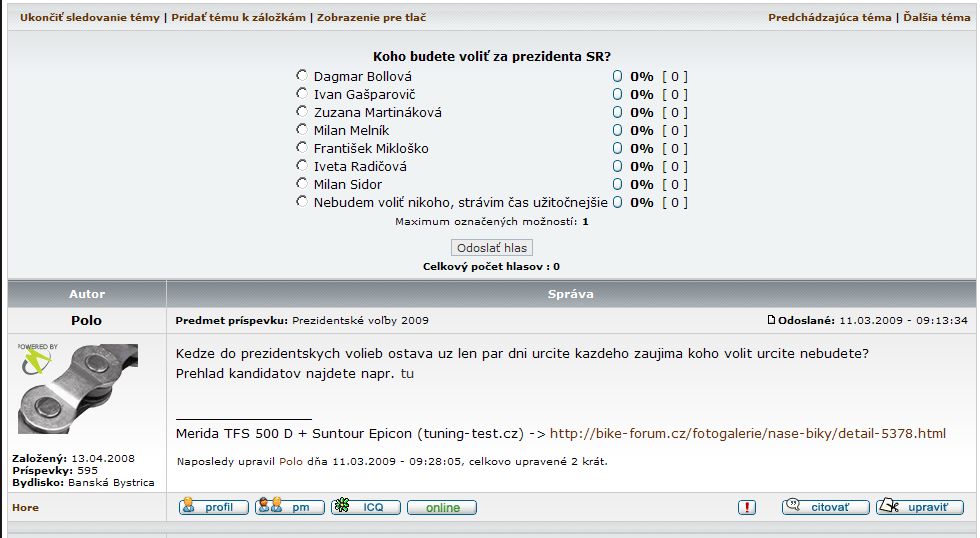Pick the Nebudem voliť nikoho option
Screen dimensions: 980x538
tap(302, 202)
